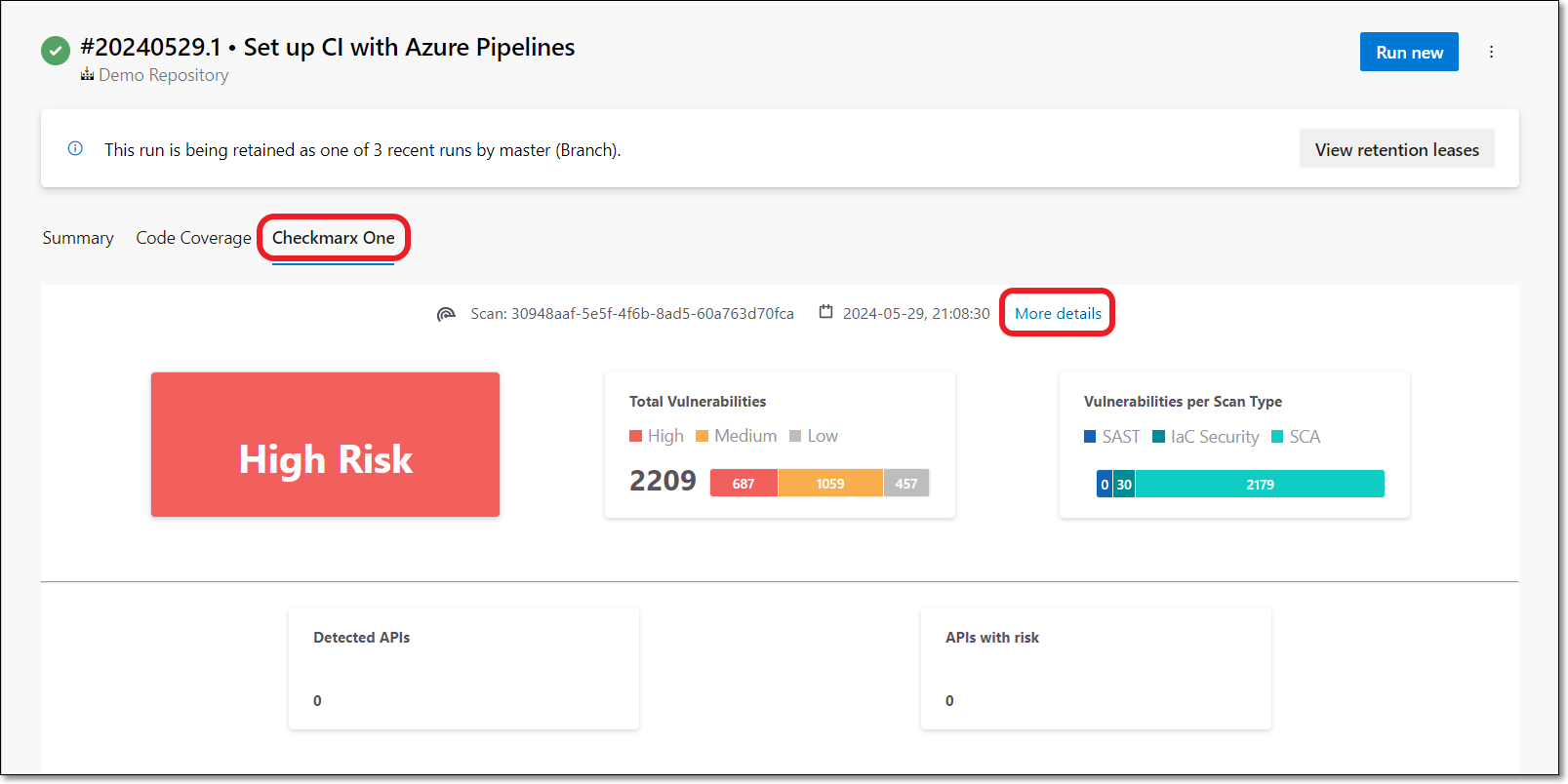Open the Demo Repository link
The height and width of the screenshot is (784, 1568).
pos(163,75)
